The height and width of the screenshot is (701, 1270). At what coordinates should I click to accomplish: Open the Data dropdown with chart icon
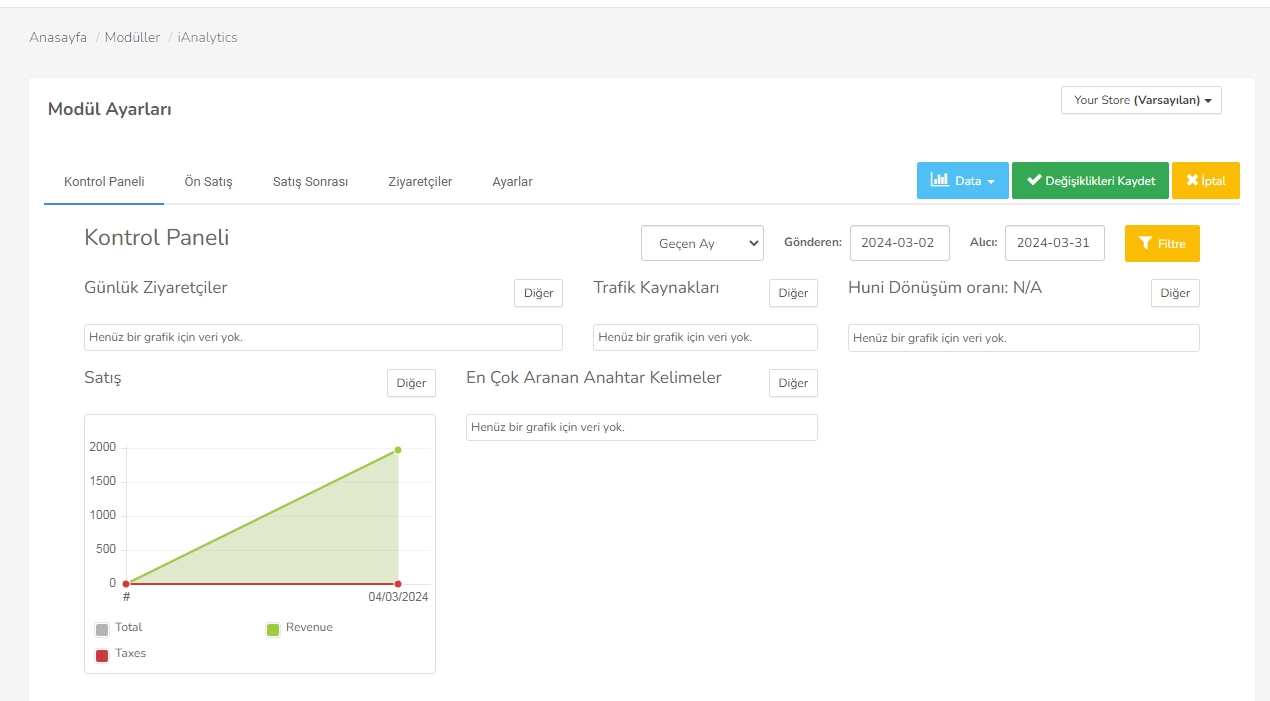[x=962, y=181]
